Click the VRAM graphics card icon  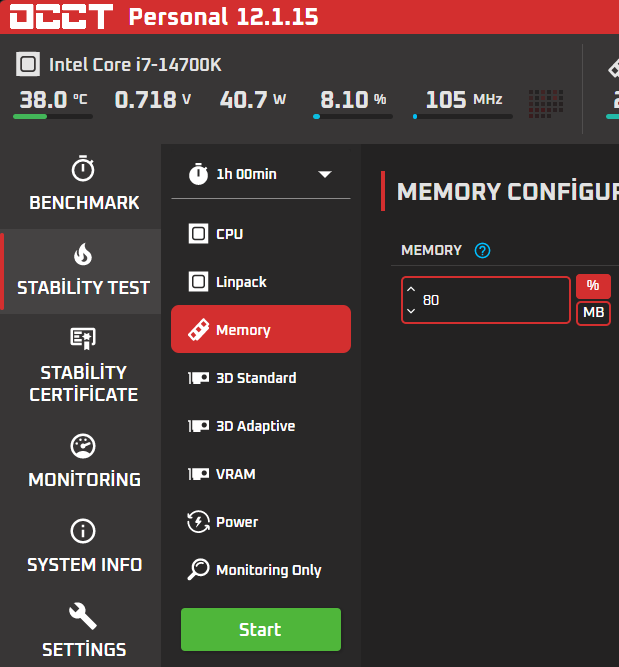(198, 474)
